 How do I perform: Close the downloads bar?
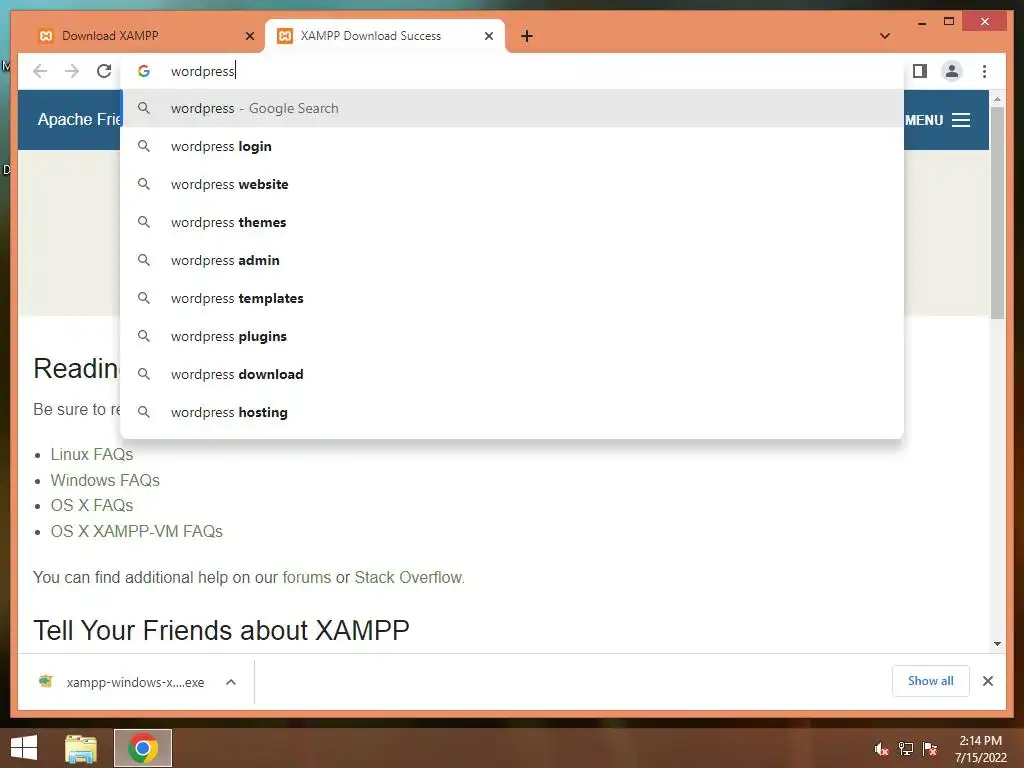988,681
